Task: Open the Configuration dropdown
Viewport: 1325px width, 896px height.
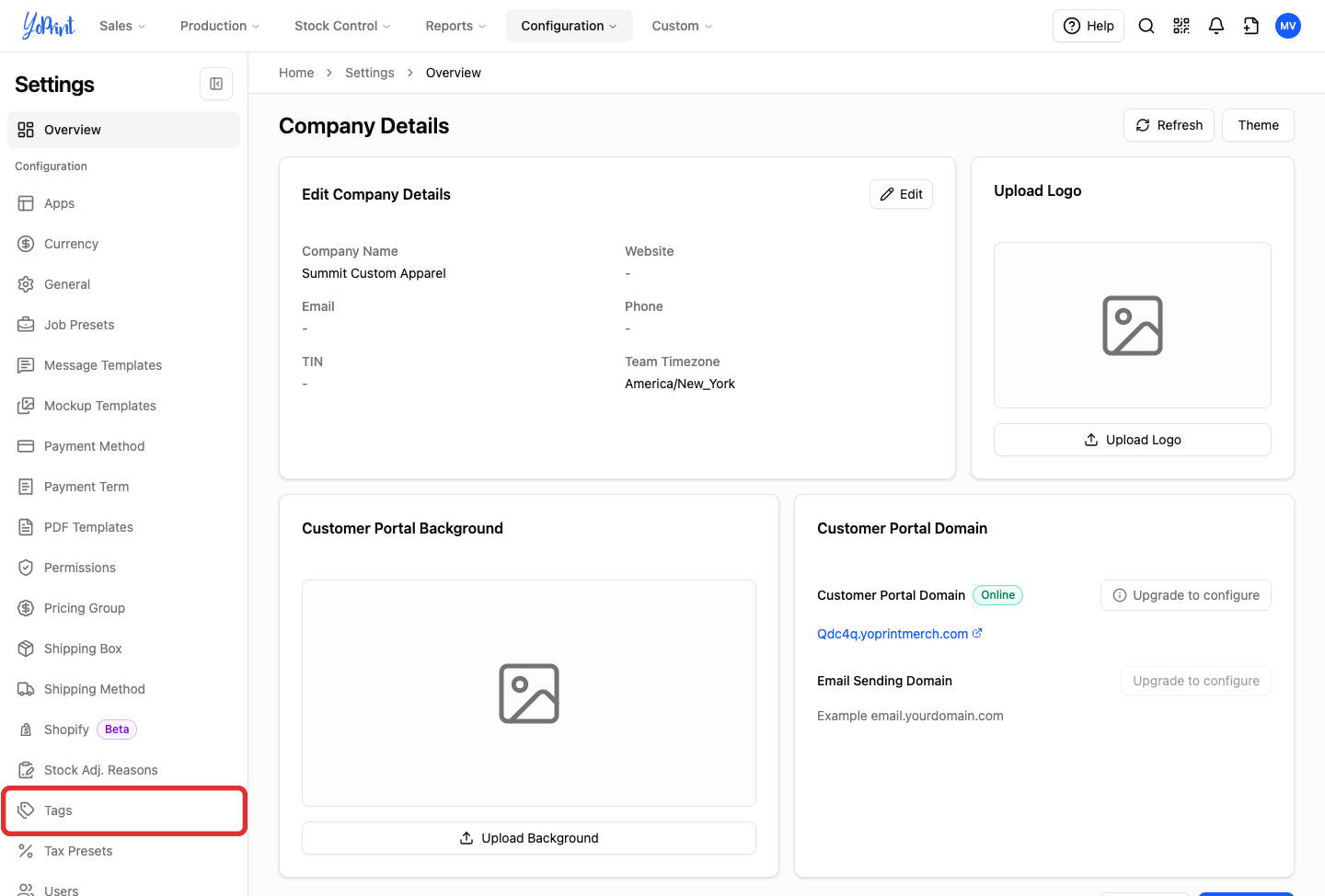Action: (x=569, y=26)
